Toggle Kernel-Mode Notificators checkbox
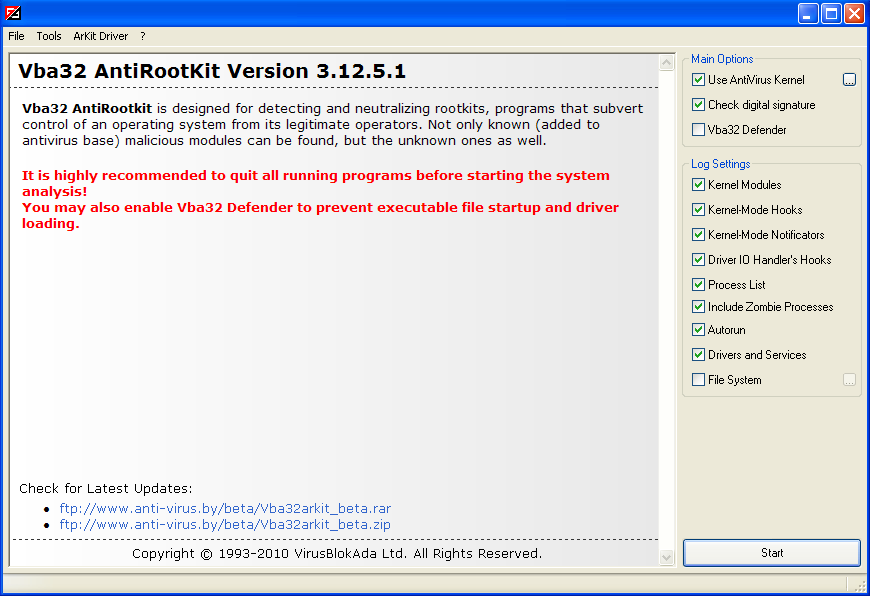Image resolution: width=870 pixels, height=596 pixels. [699, 235]
